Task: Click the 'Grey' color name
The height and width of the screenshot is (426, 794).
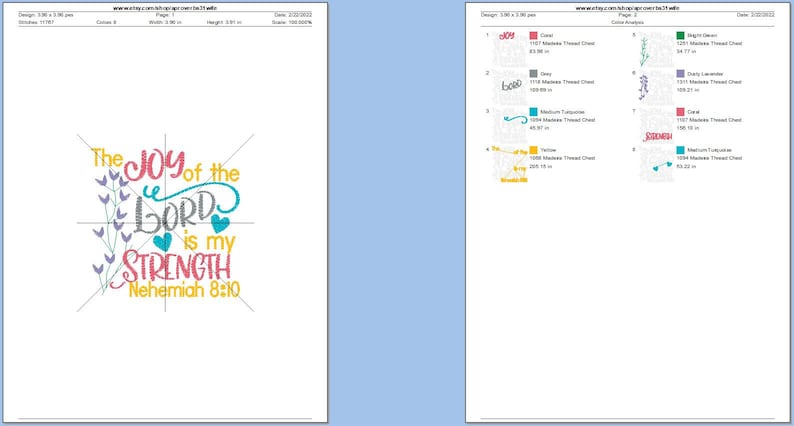Action: (x=546, y=74)
